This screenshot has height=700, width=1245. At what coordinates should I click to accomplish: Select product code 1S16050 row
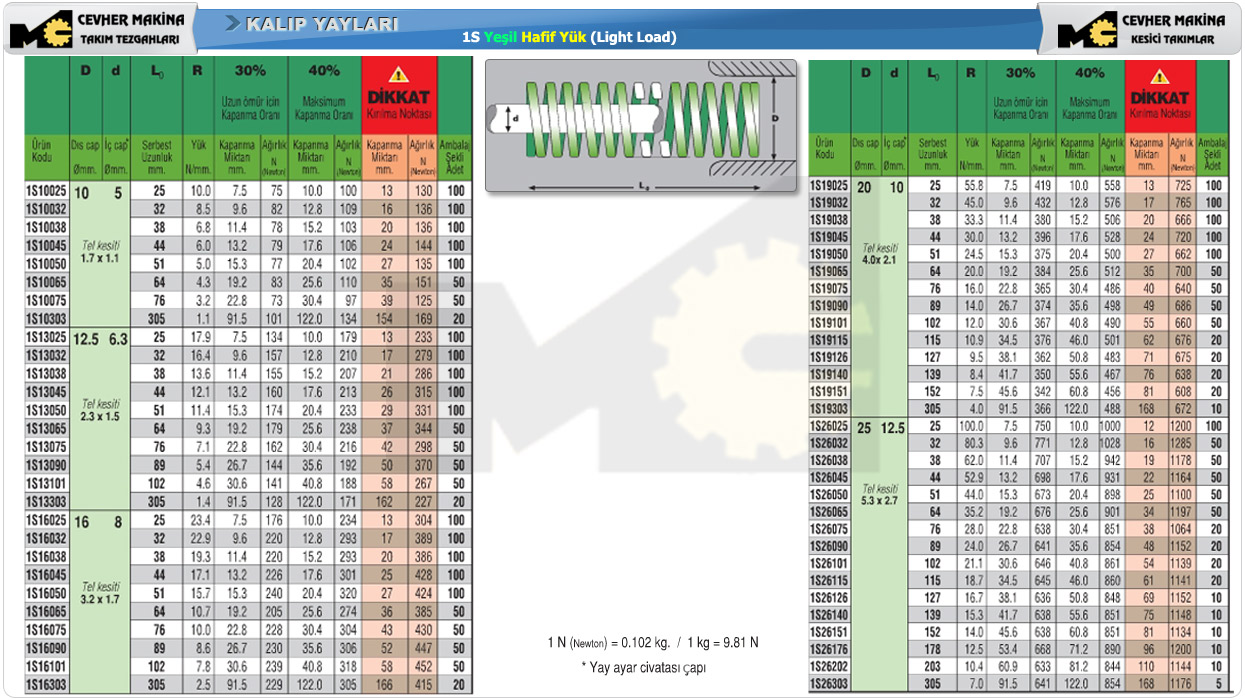(47, 592)
